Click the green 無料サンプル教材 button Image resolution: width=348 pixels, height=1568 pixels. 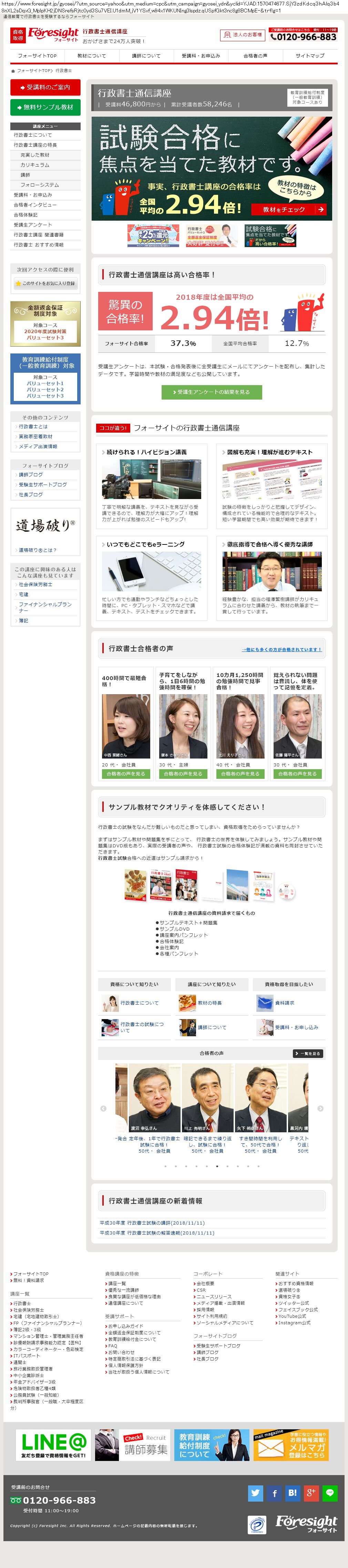[45, 107]
